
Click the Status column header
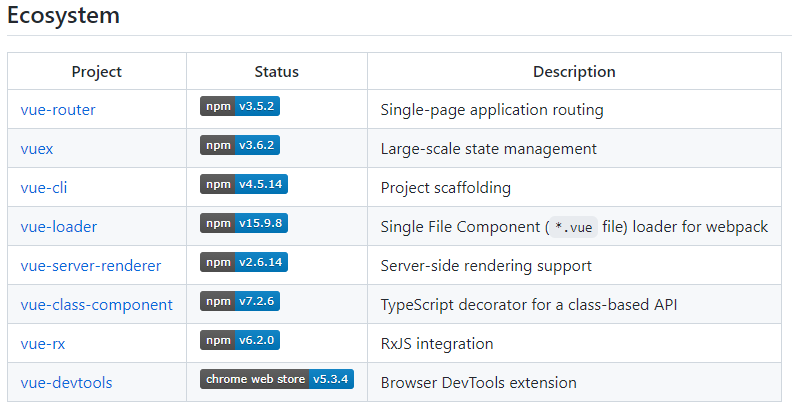[x=277, y=72]
